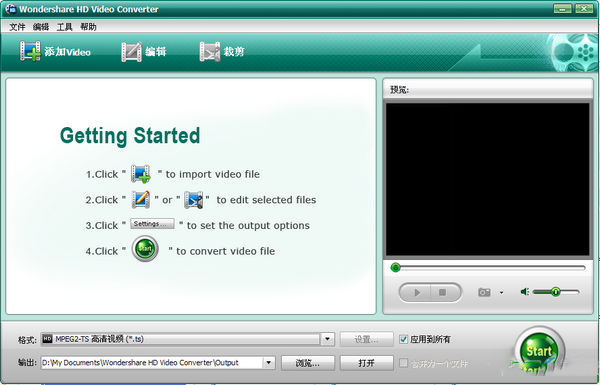Expand the snapshot options arrow
The width and height of the screenshot is (600, 385).
point(501,293)
